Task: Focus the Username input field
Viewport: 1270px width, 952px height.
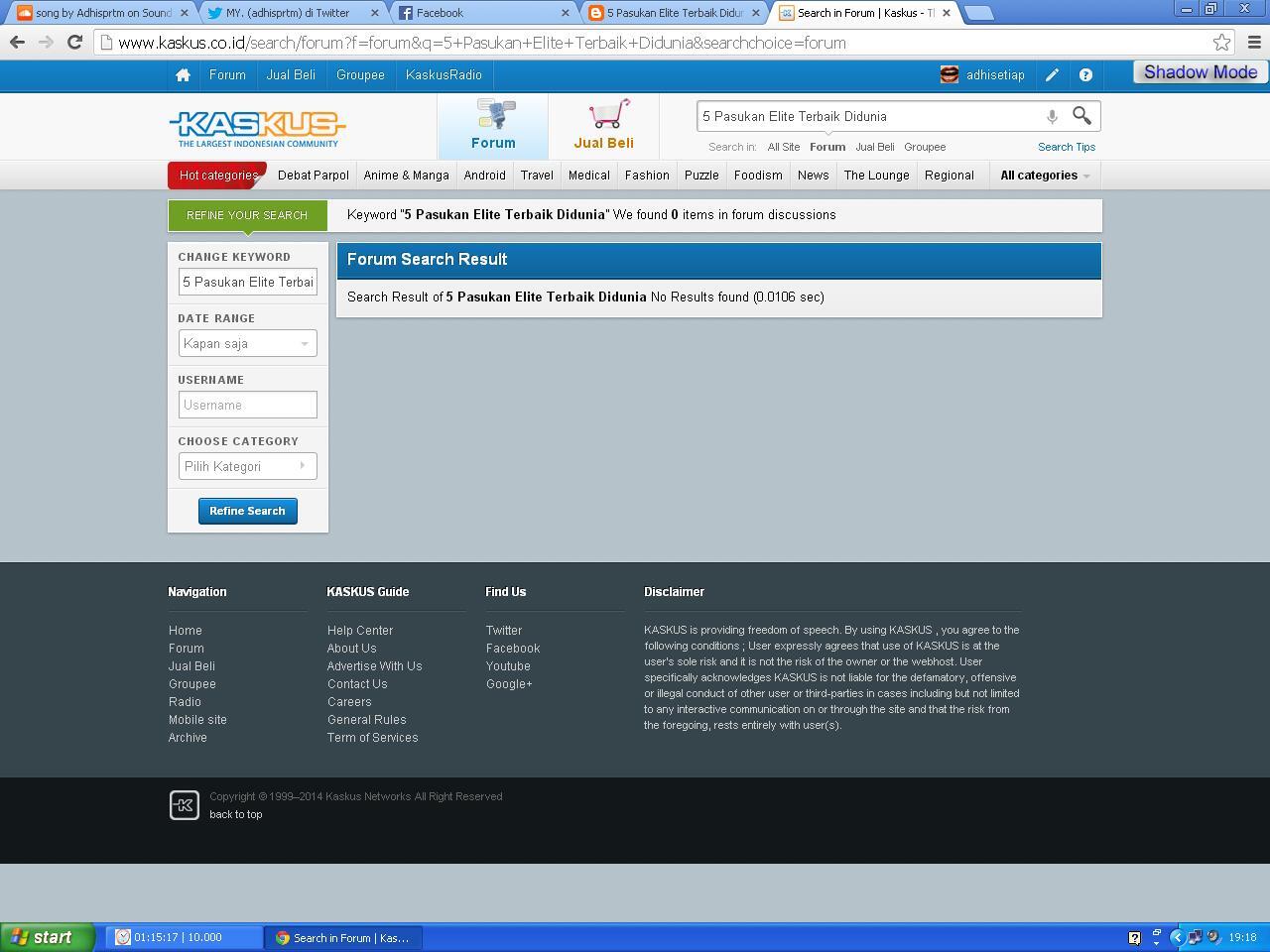Action: [247, 405]
